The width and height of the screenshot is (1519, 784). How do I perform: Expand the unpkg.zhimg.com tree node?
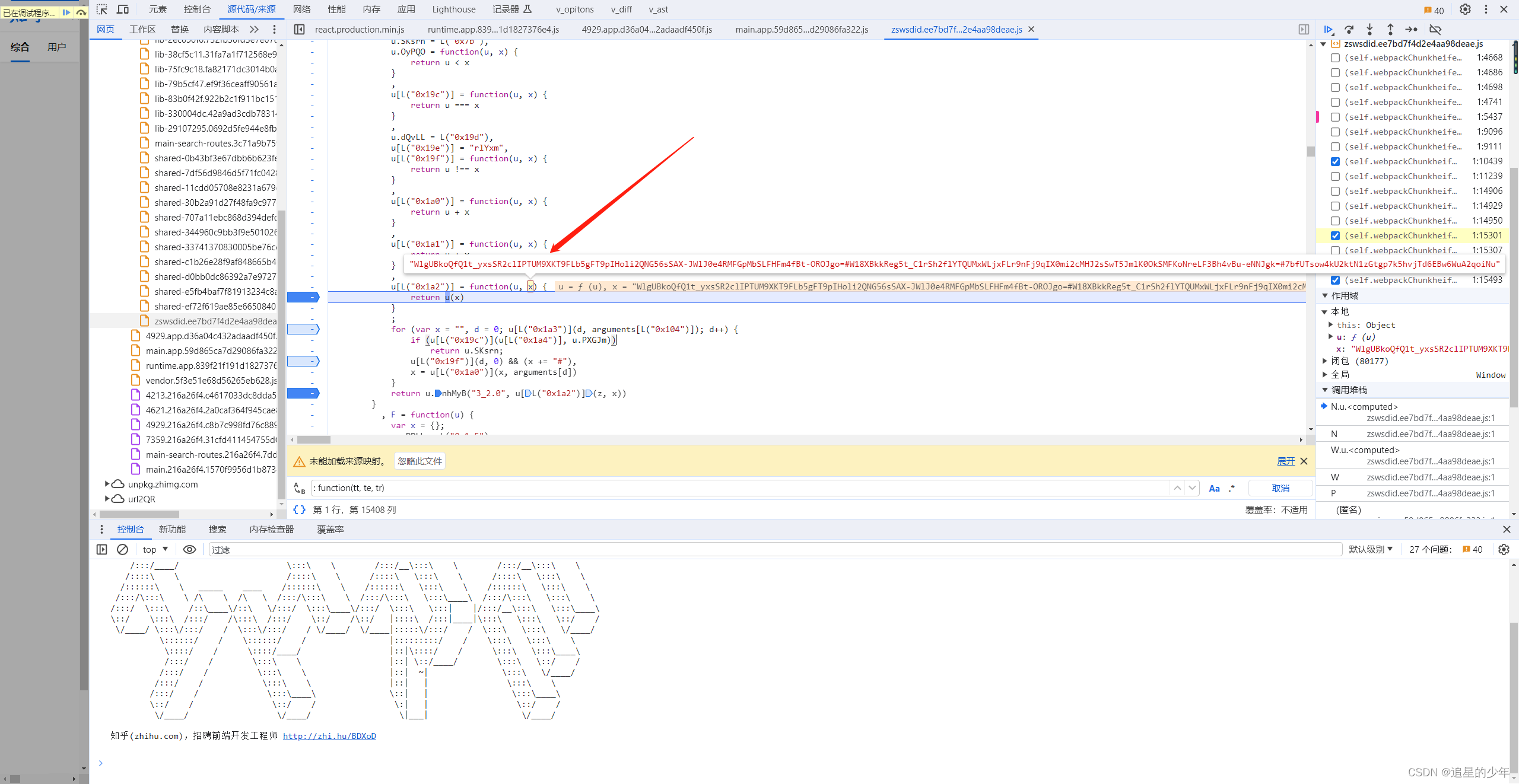pyautogui.click(x=107, y=484)
